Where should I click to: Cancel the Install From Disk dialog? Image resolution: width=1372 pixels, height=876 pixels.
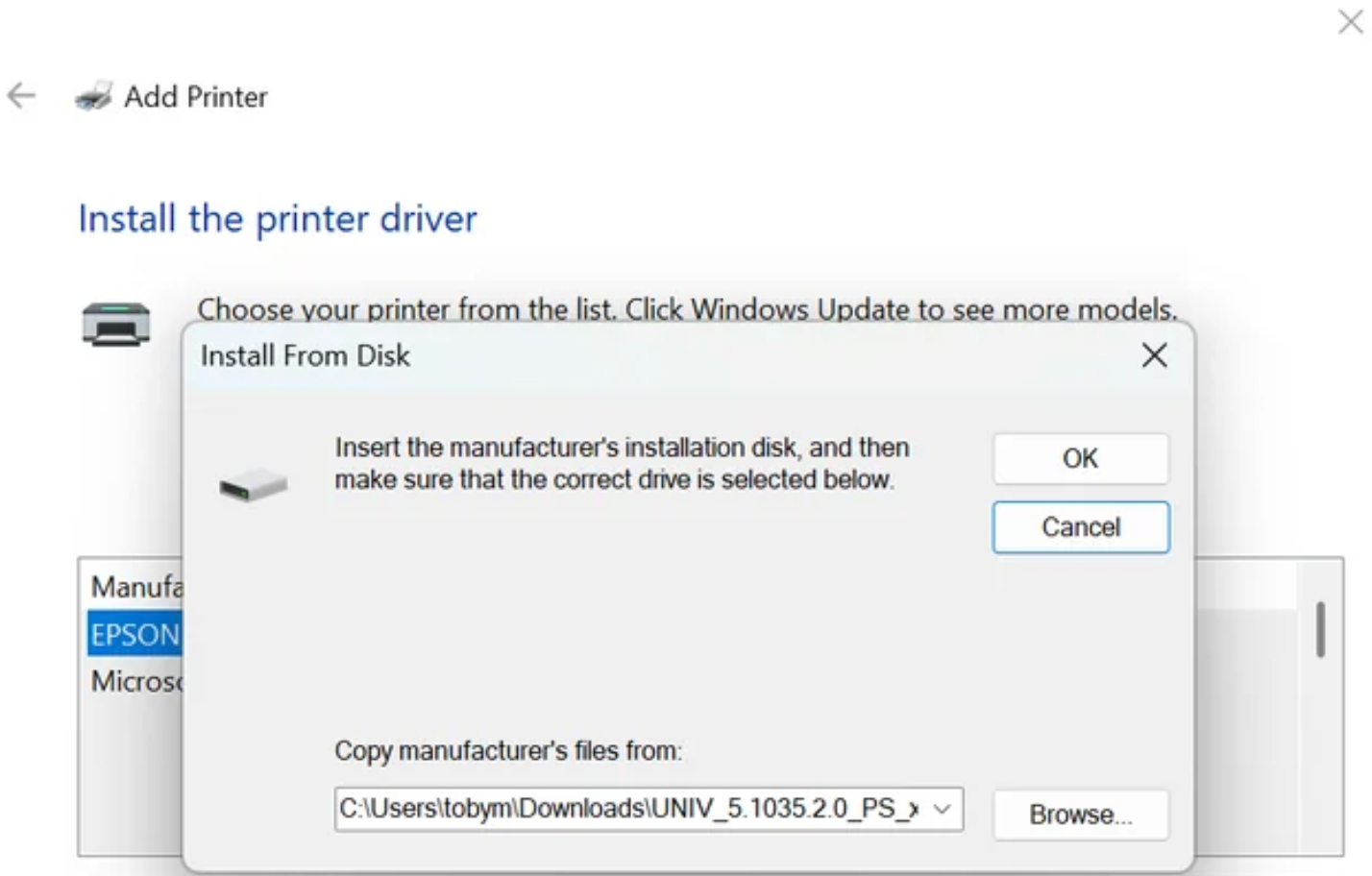tap(1079, 526)
